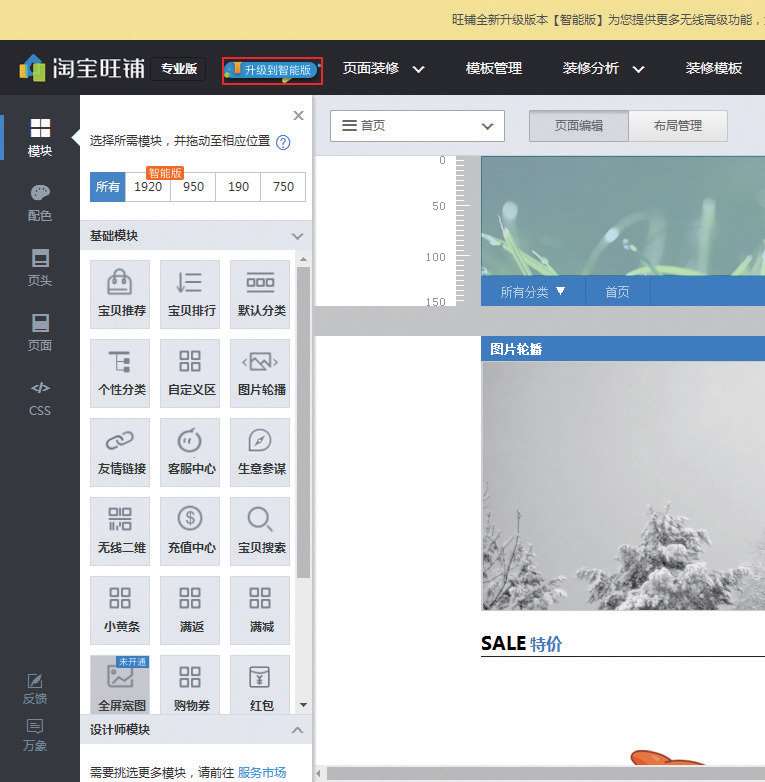
Task: Filter modules by 1920 width
Action: pyautogui.click(x=148, y=187)
